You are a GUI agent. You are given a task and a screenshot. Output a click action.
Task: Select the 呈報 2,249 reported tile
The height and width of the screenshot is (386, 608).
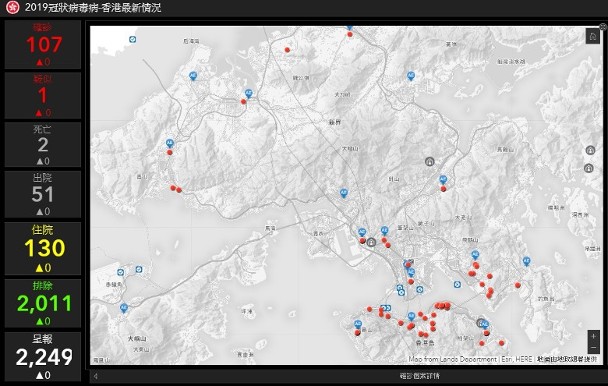(x=43, y=357)
